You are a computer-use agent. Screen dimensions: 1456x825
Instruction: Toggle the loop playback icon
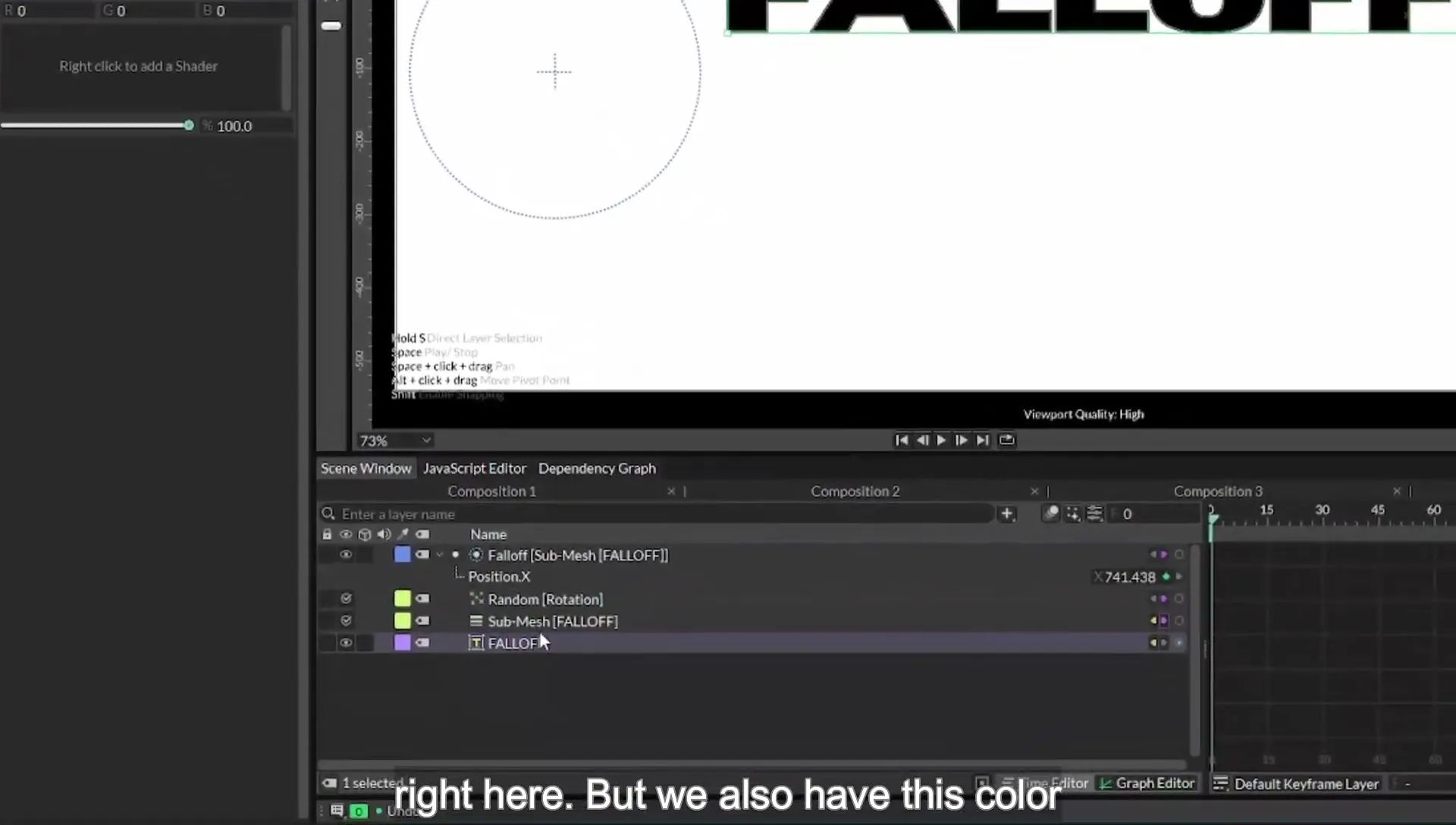(1006, 440)
